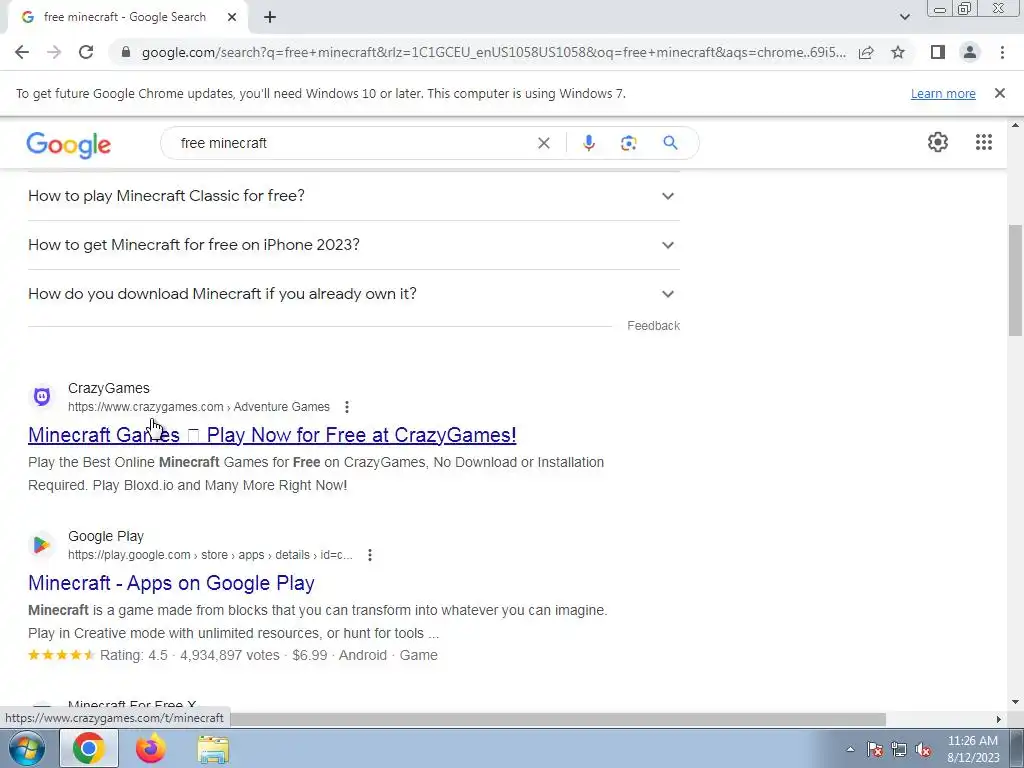Click the forward navigation arrow
The image size is (1024, 768).
pos(54,52)
